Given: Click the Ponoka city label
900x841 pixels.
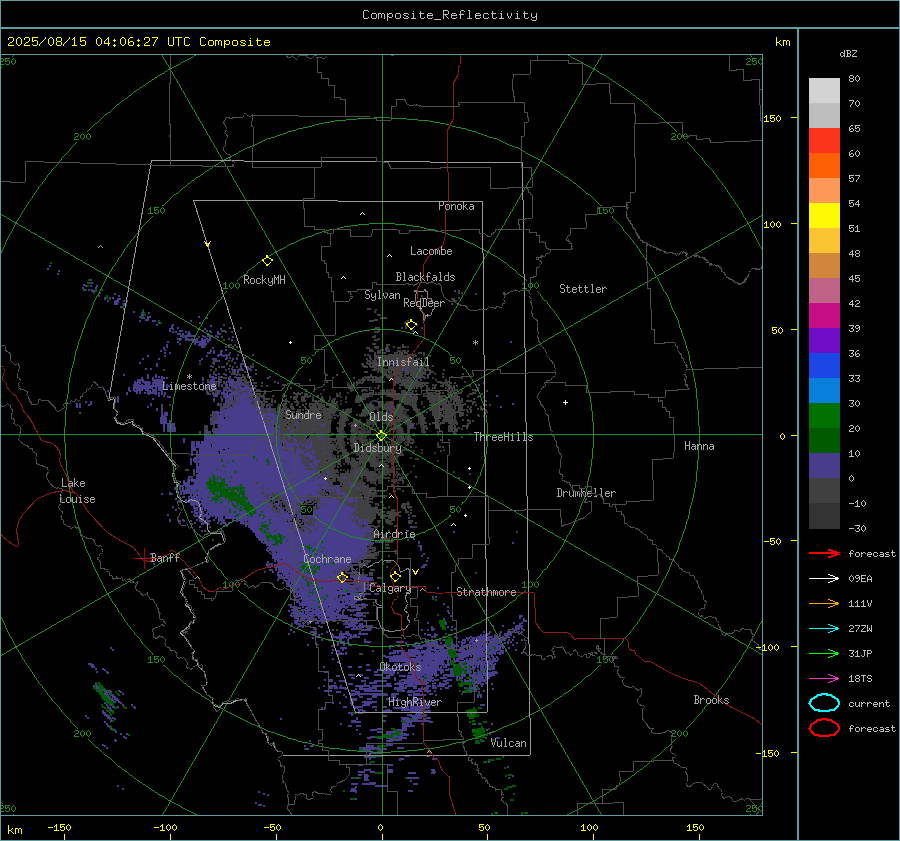Looking at the screenshot, I should pos(456,206).
